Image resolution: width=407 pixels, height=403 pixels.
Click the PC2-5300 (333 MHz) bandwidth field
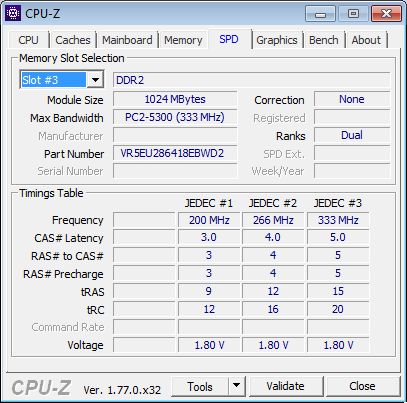175,117
